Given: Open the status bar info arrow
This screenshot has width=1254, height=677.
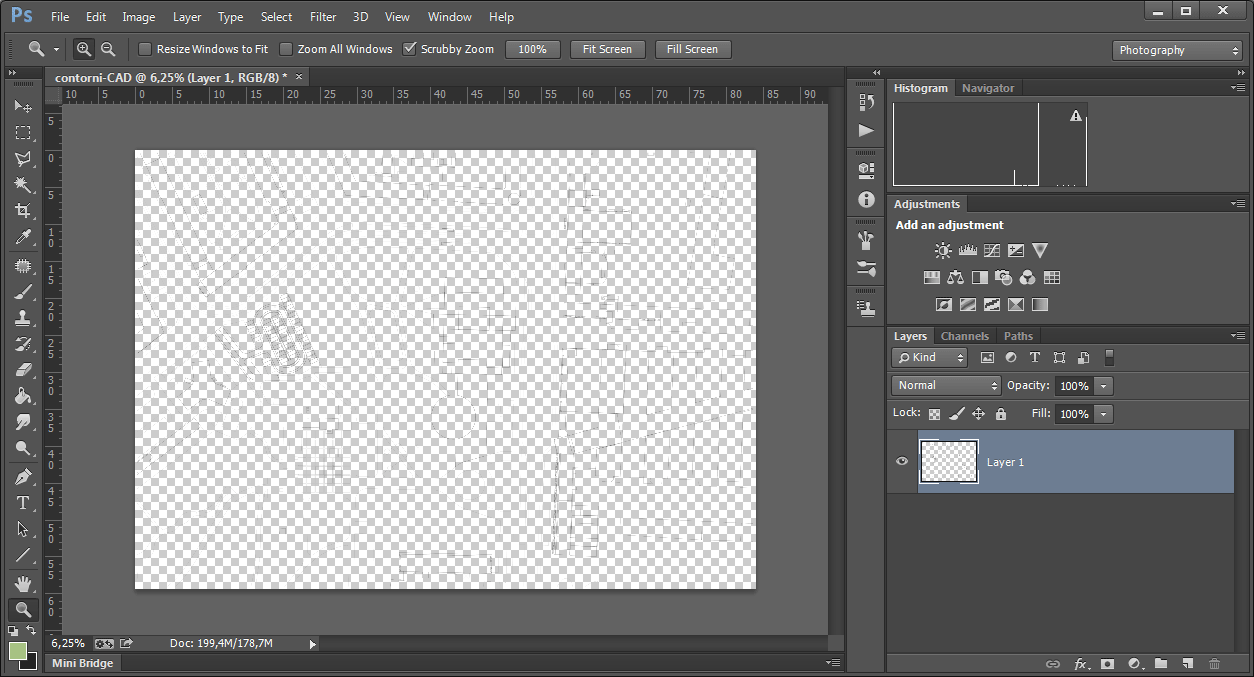Looking at the screenshot, I should coord(312,644).
